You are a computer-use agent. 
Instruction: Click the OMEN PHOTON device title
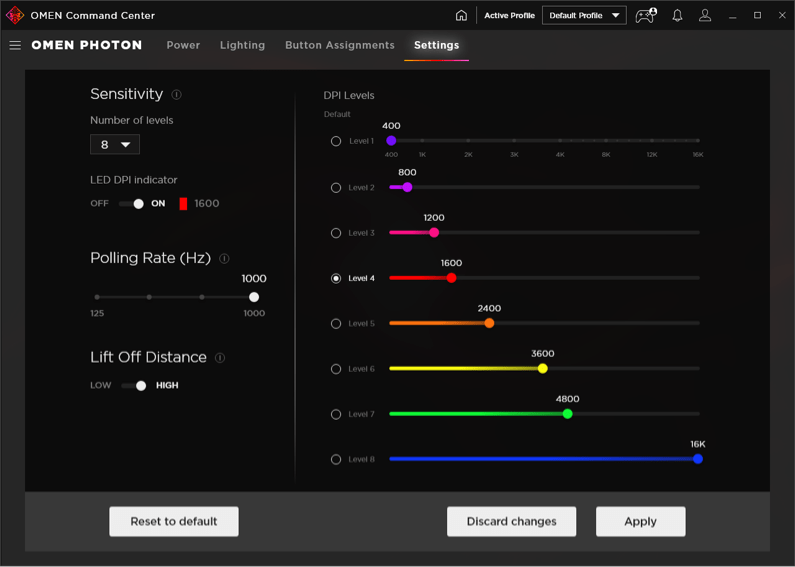point(87,45)
